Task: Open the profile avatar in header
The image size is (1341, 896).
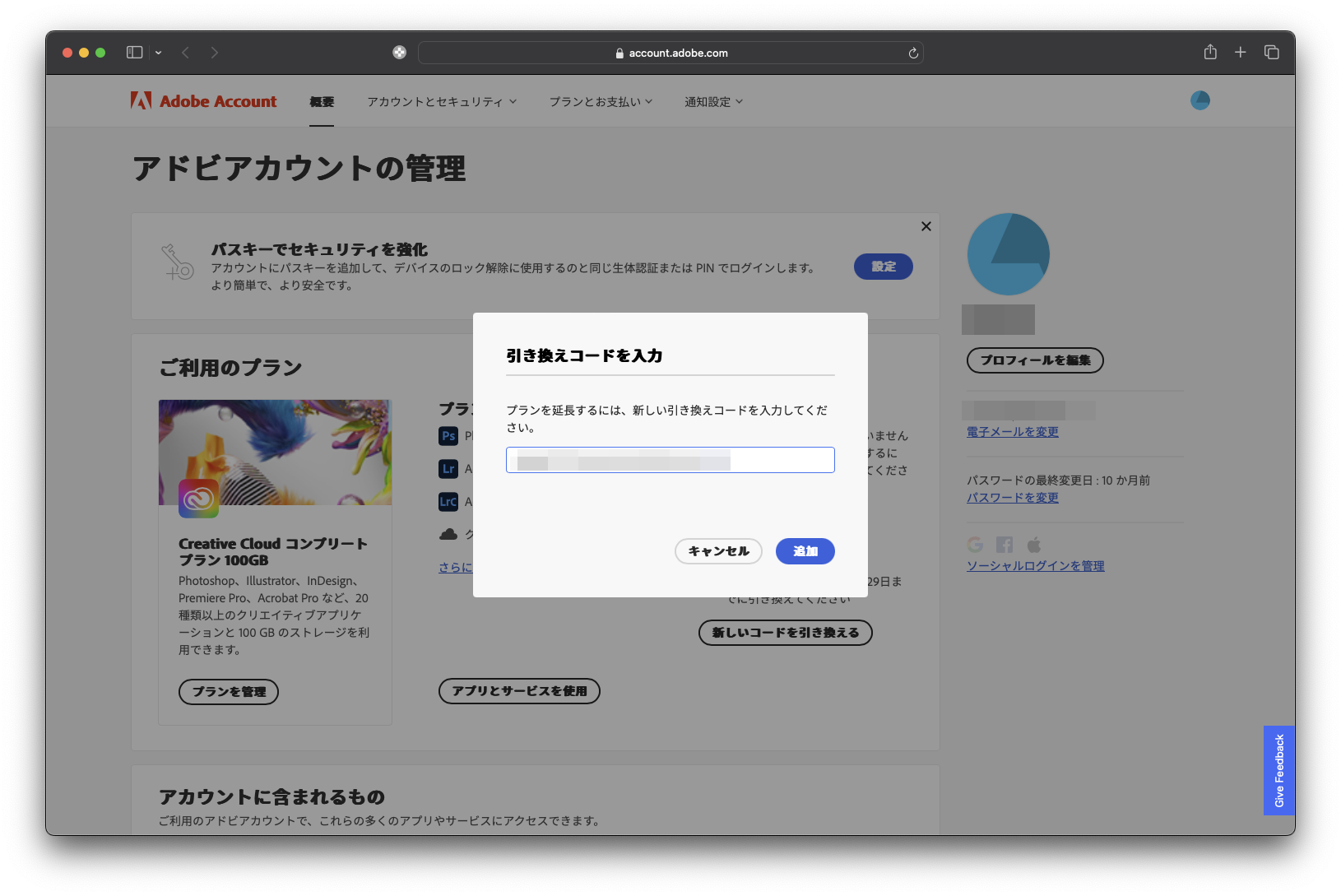Action: 1200,100
